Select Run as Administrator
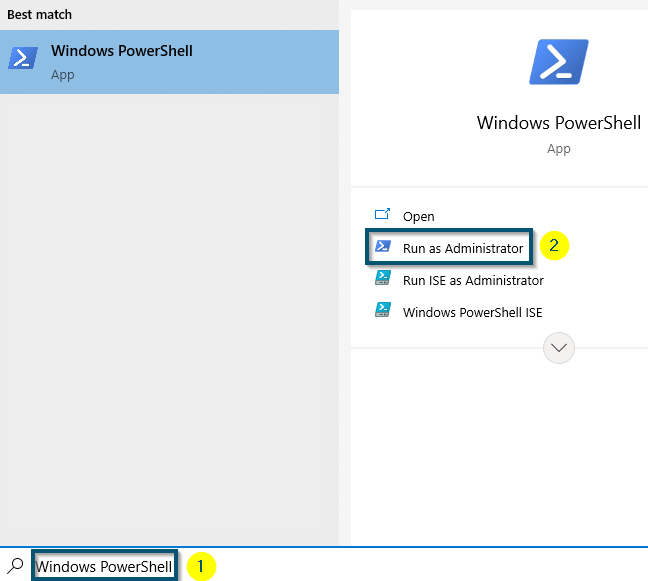Screen dimensions: 648x581 pos(463,248)
